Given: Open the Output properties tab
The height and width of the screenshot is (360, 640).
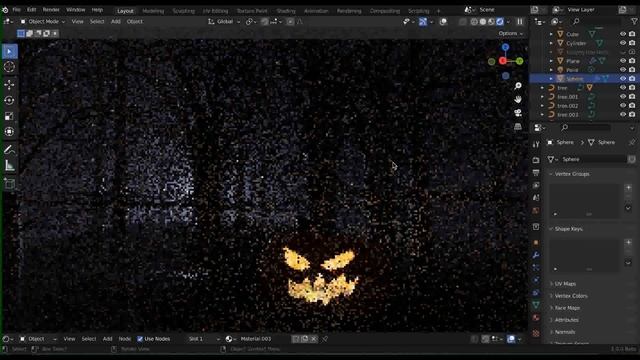Looking at the screenshot, I should pyautogui.click(x=536, y=173).
